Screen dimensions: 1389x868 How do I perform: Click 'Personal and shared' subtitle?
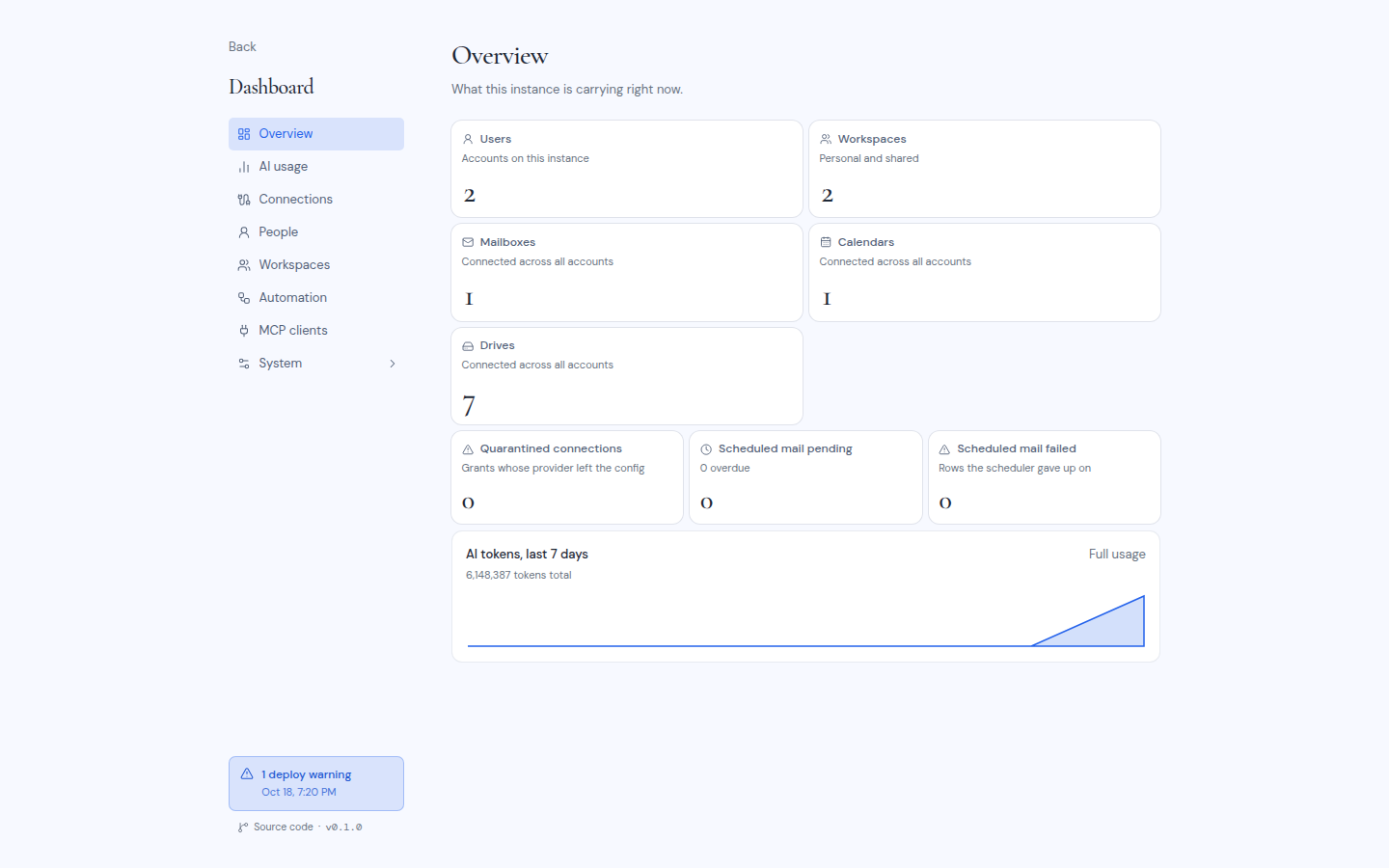coord(869,158)
